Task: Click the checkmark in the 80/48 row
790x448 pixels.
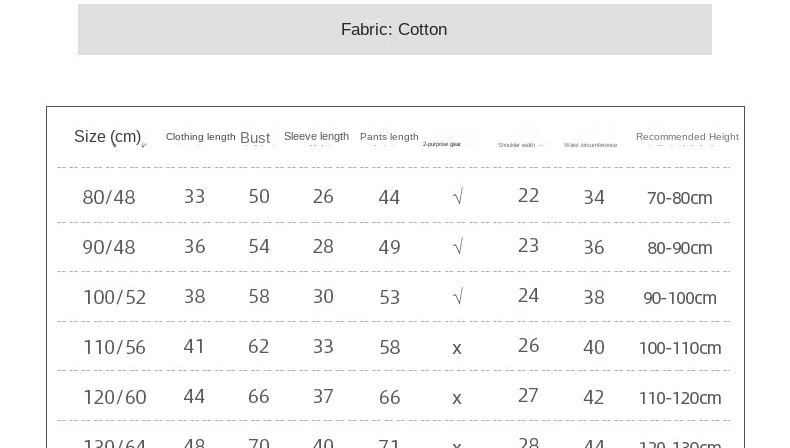Action: tap(458, 198)
